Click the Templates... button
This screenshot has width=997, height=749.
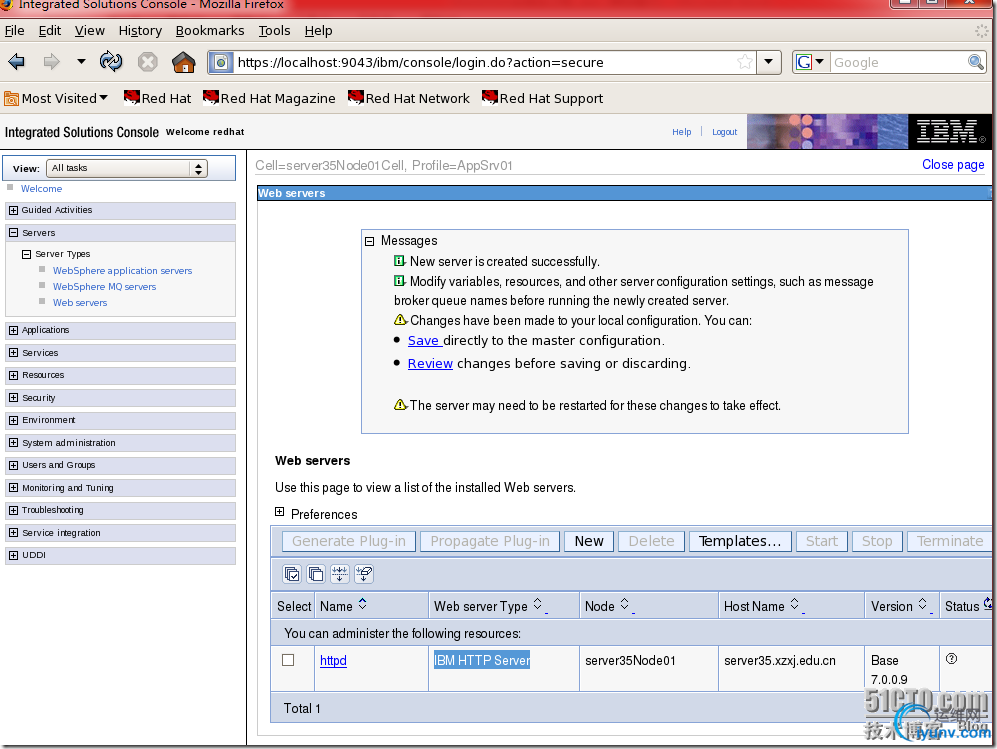740,541
